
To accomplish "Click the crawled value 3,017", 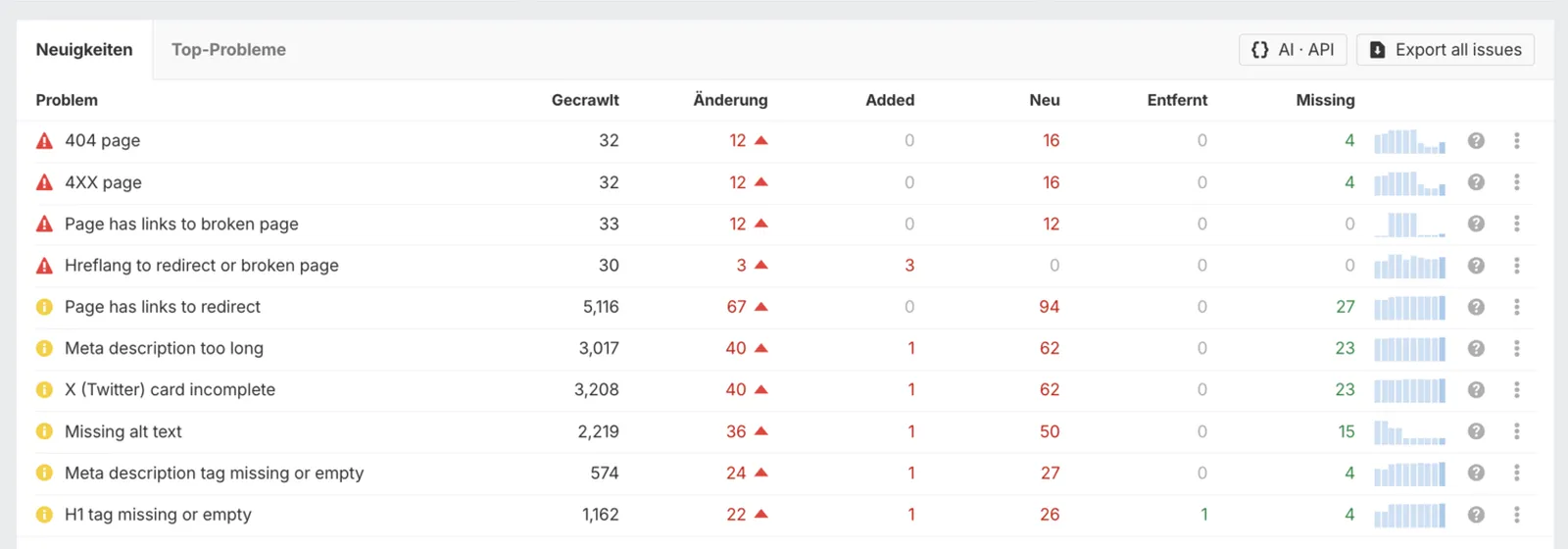I will pos(599,348).
